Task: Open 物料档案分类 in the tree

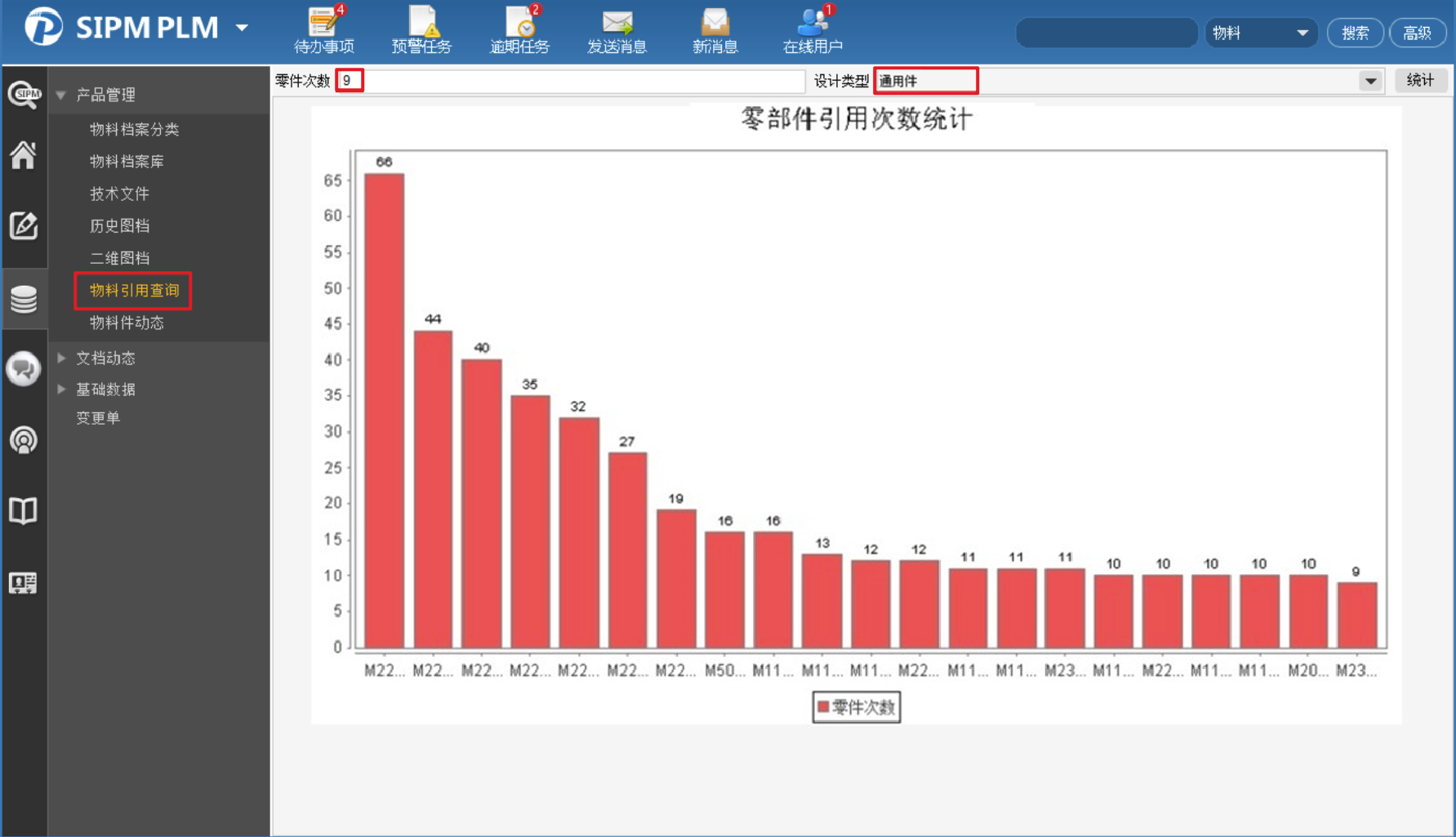Action: click(134, 129)
